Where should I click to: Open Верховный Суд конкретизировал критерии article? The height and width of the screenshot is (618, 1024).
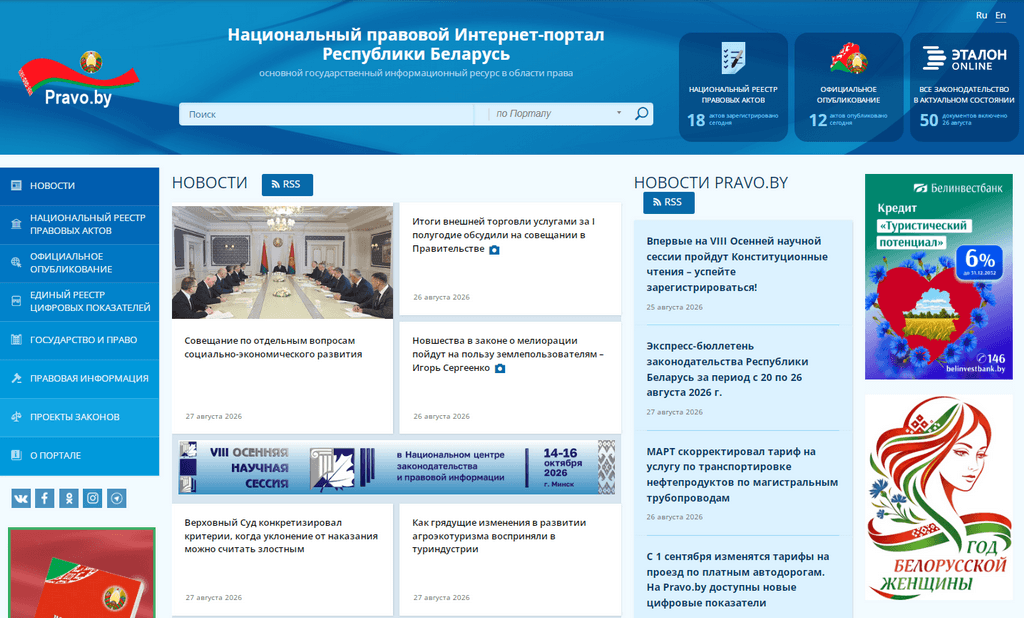pyautogui.click(x=281, y=536)
